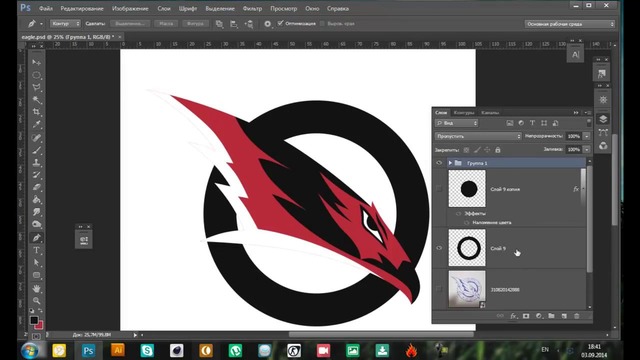Filter layers by pixel type icon
This screenshot has width=640, height=360.
coord(510,123)
